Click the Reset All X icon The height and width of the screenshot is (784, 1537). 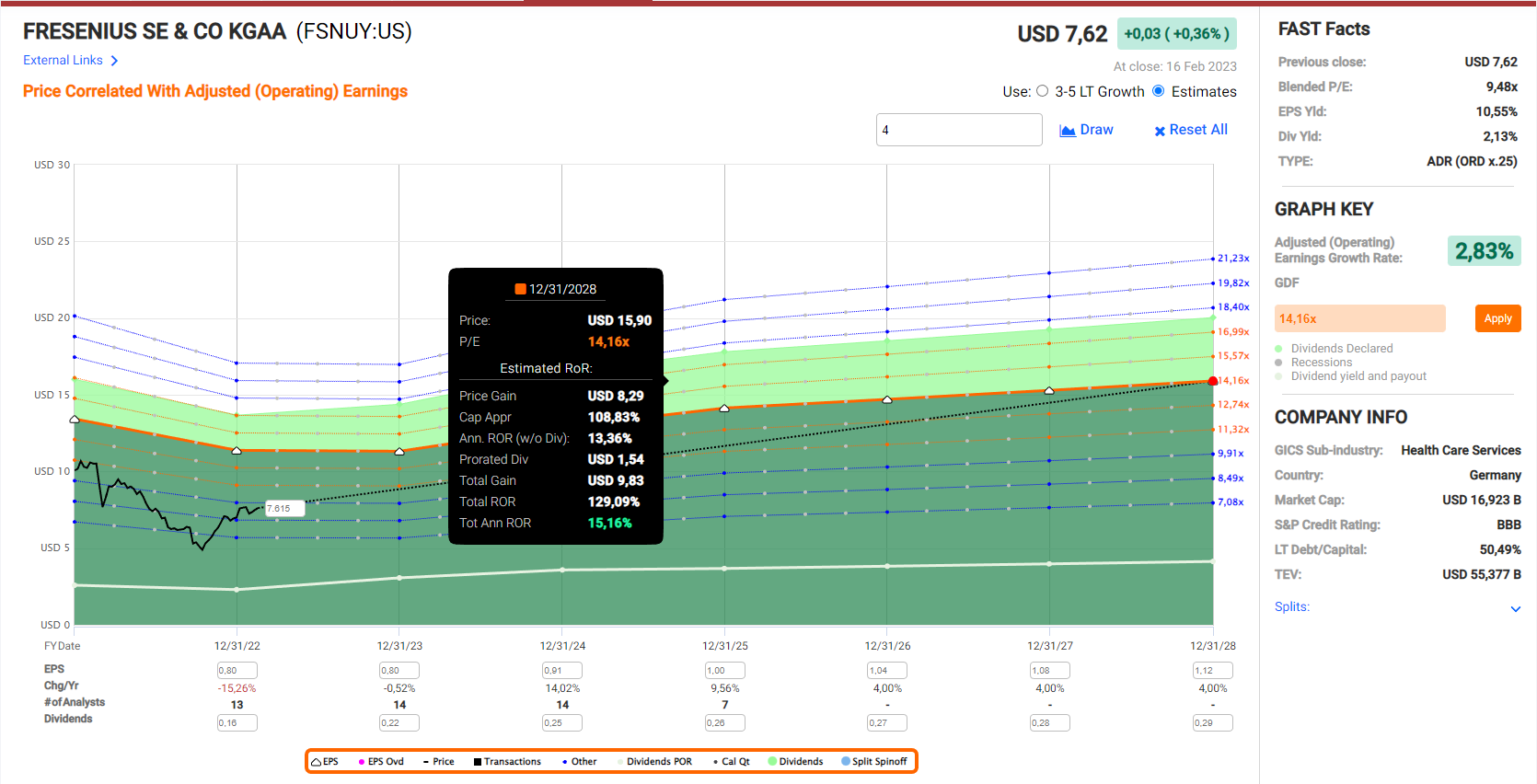pos(1160,131)
